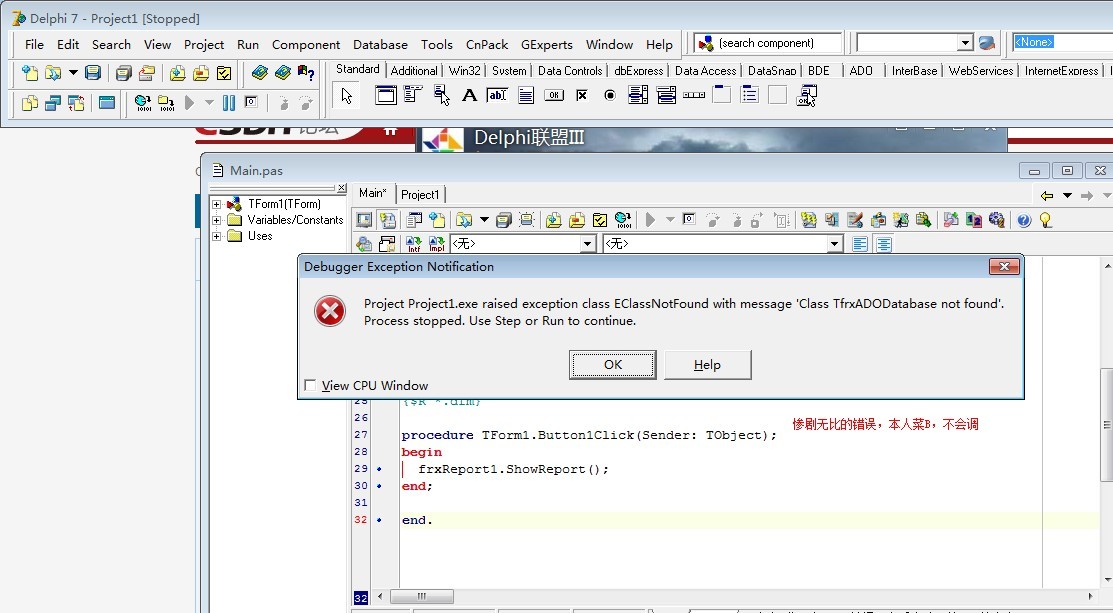Click the horizontal scrollbar thumb of code editor
The image size is (1113, 613).
(x=422, y=596)
